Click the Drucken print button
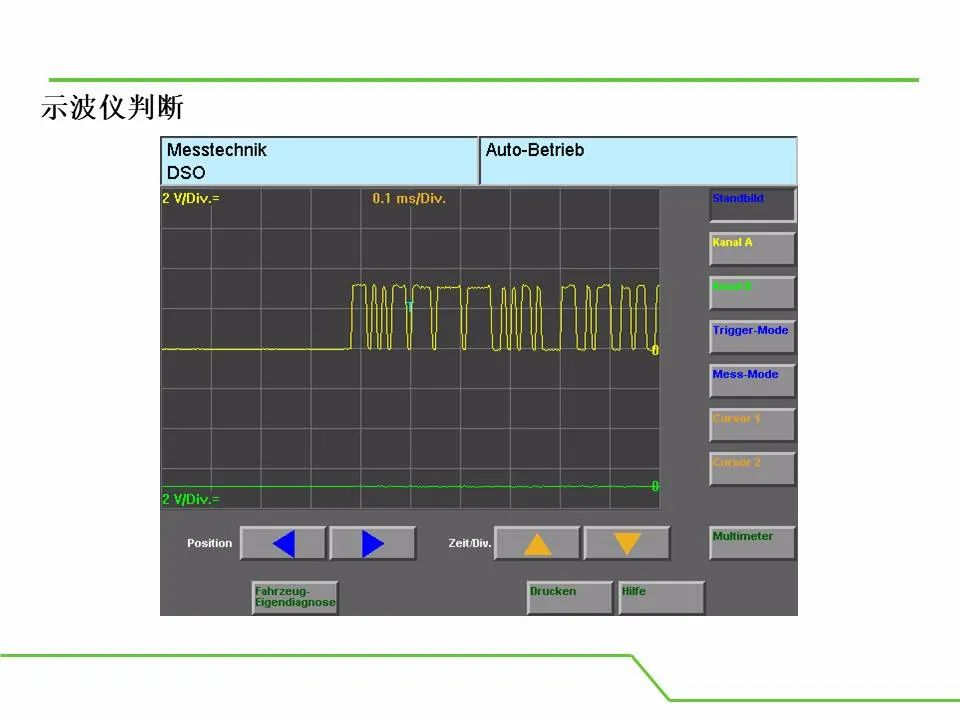Screen dimensions: 960x720 point(570,598)
